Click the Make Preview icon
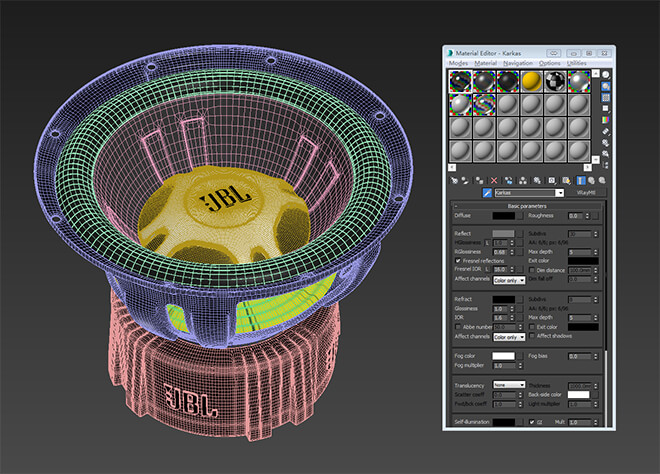Image resolution: width=660 pixels, height=474 pixels. click(x=606, y=131)
